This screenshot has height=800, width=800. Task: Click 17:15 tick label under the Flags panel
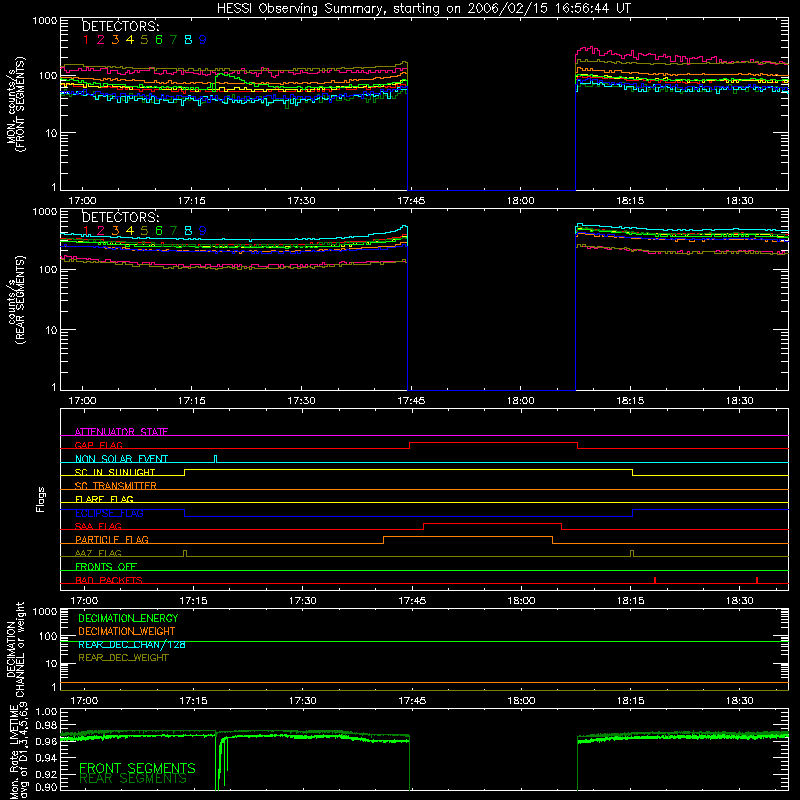pyautogui.click(x=193, y=601)
